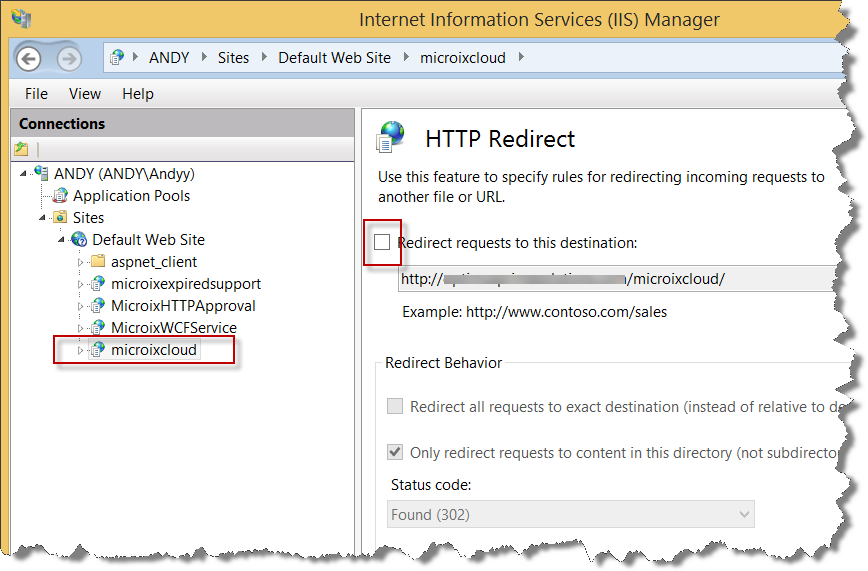Screen dimensions: 868x571
Task: Click the ANDY server node icon
Action: 41,174
